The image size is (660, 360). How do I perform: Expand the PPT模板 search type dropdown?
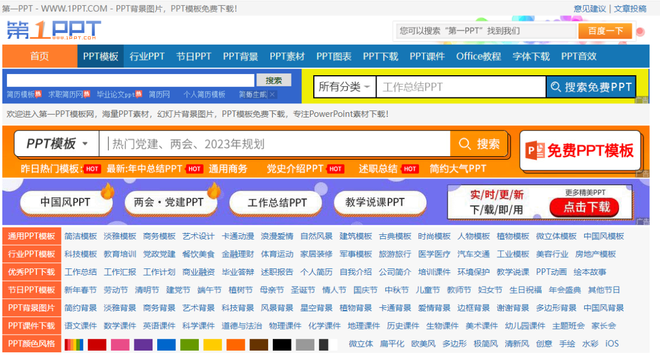point(57,144)
